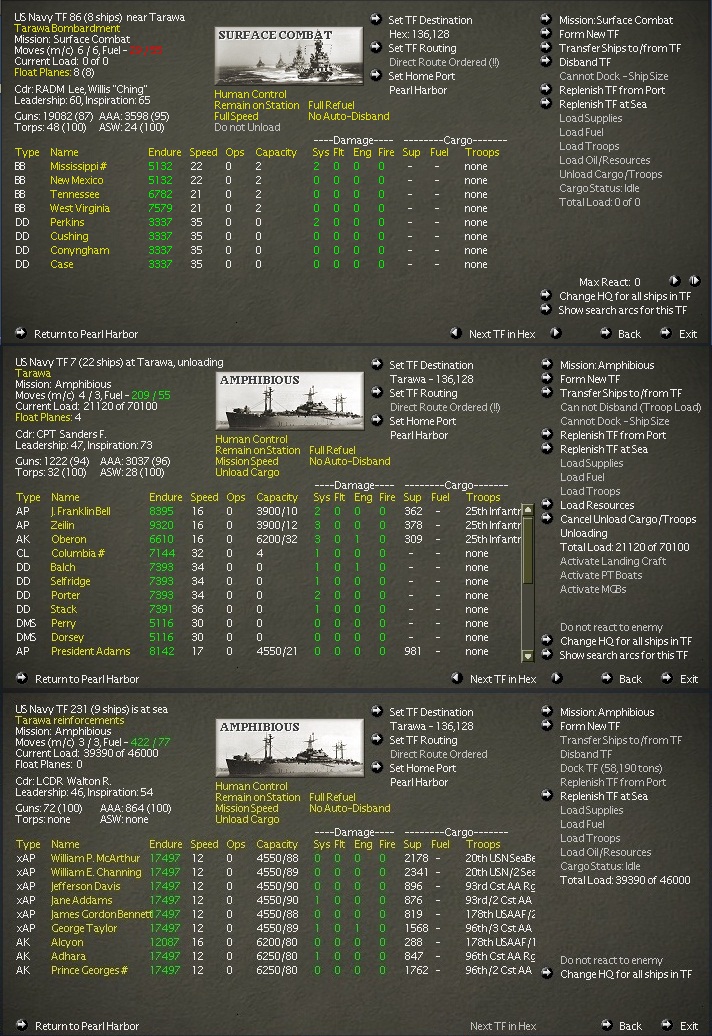The width and height of the screenshot is (712, 1036).
Task: Toggle No Auto-Disband for TF 231
Action: 350,808
